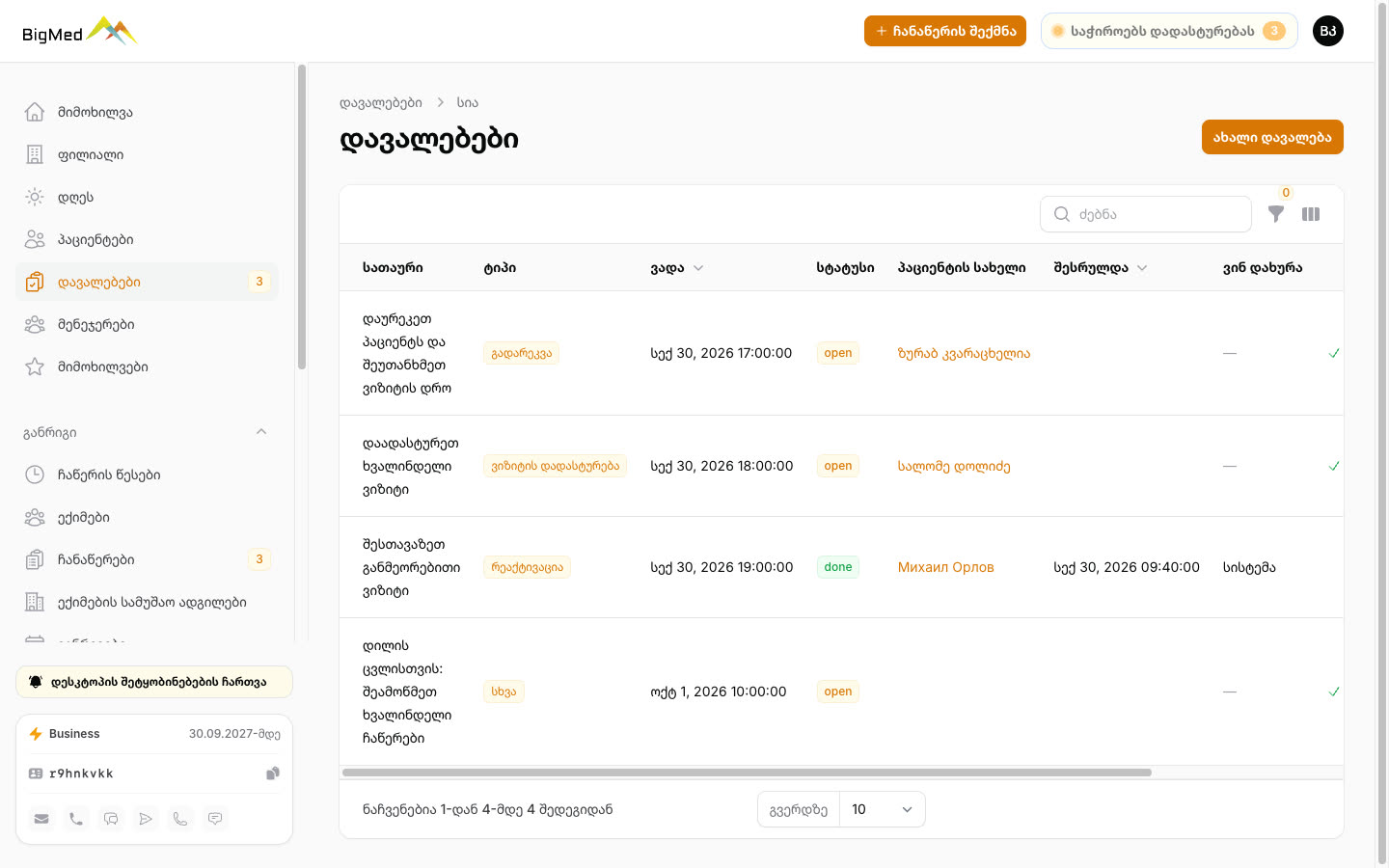Sort by the ვადა column arrow
This screenshot has width=1389, height=868.
pos(698,268)
